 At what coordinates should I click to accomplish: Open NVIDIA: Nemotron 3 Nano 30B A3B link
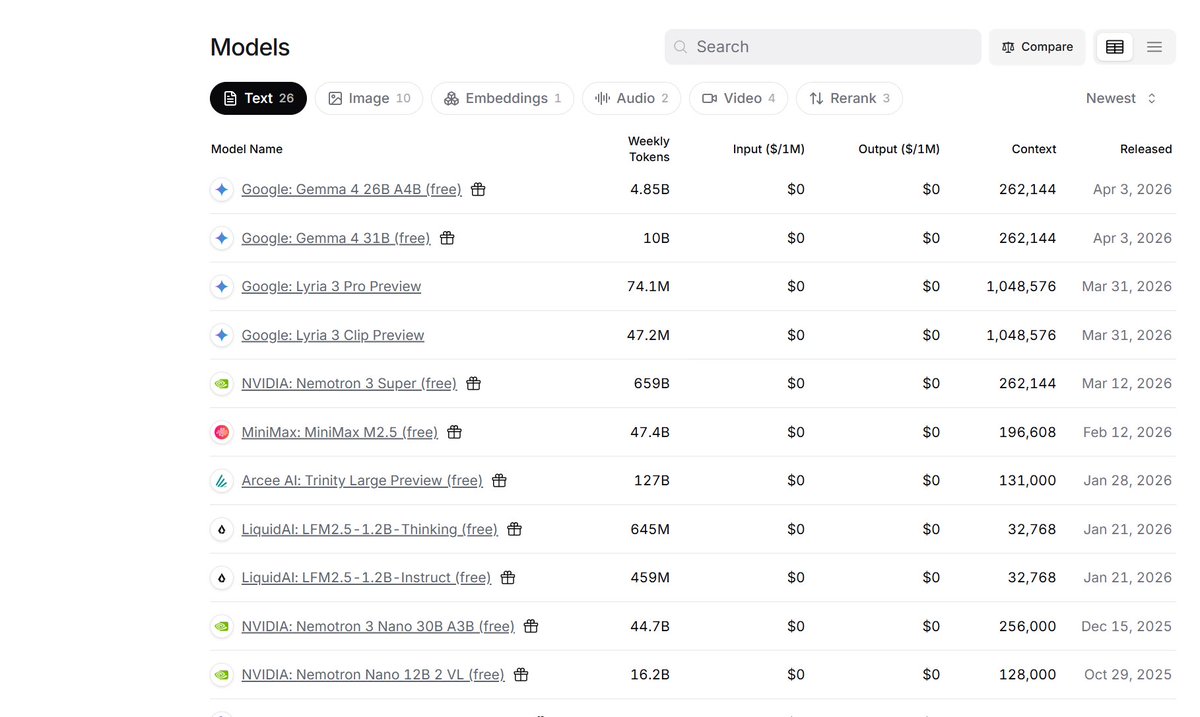(378, 626)
